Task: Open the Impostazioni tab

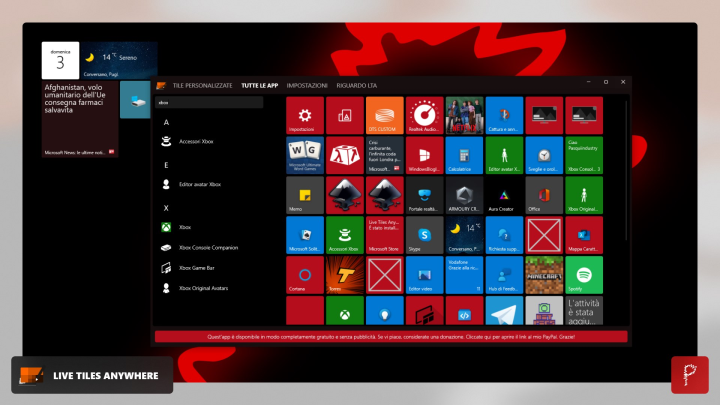Action: [307, 85]
